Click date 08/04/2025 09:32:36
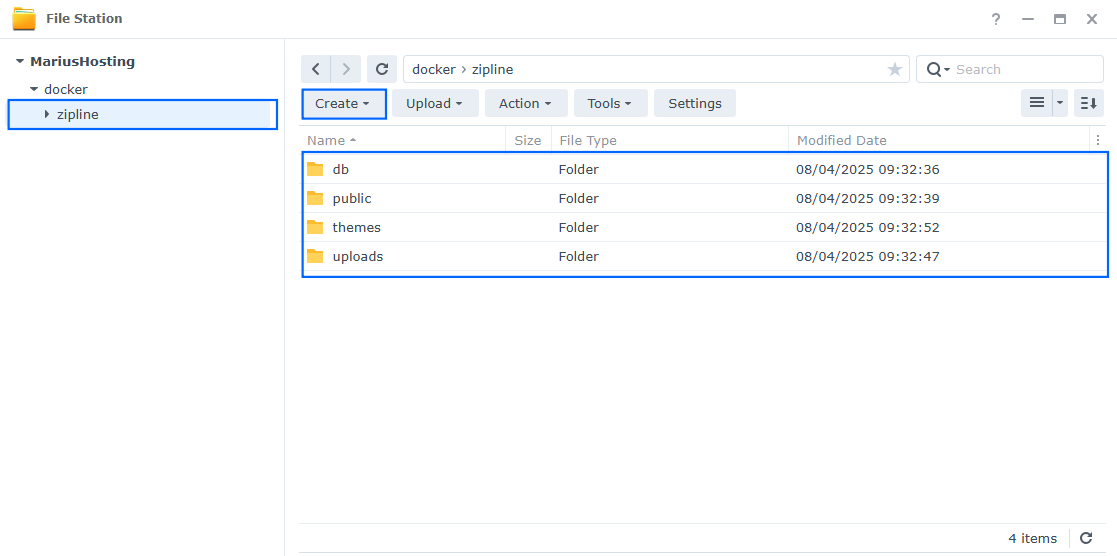This screenshot has height=556, width=1117. pos(868,170)
